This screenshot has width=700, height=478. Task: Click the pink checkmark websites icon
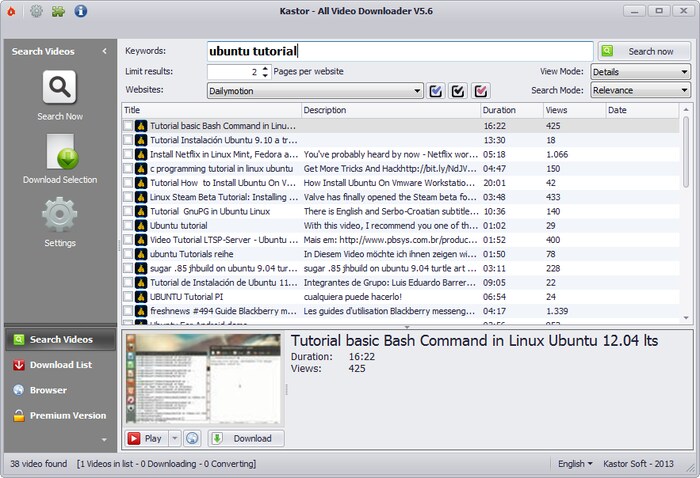pos(480,91)
